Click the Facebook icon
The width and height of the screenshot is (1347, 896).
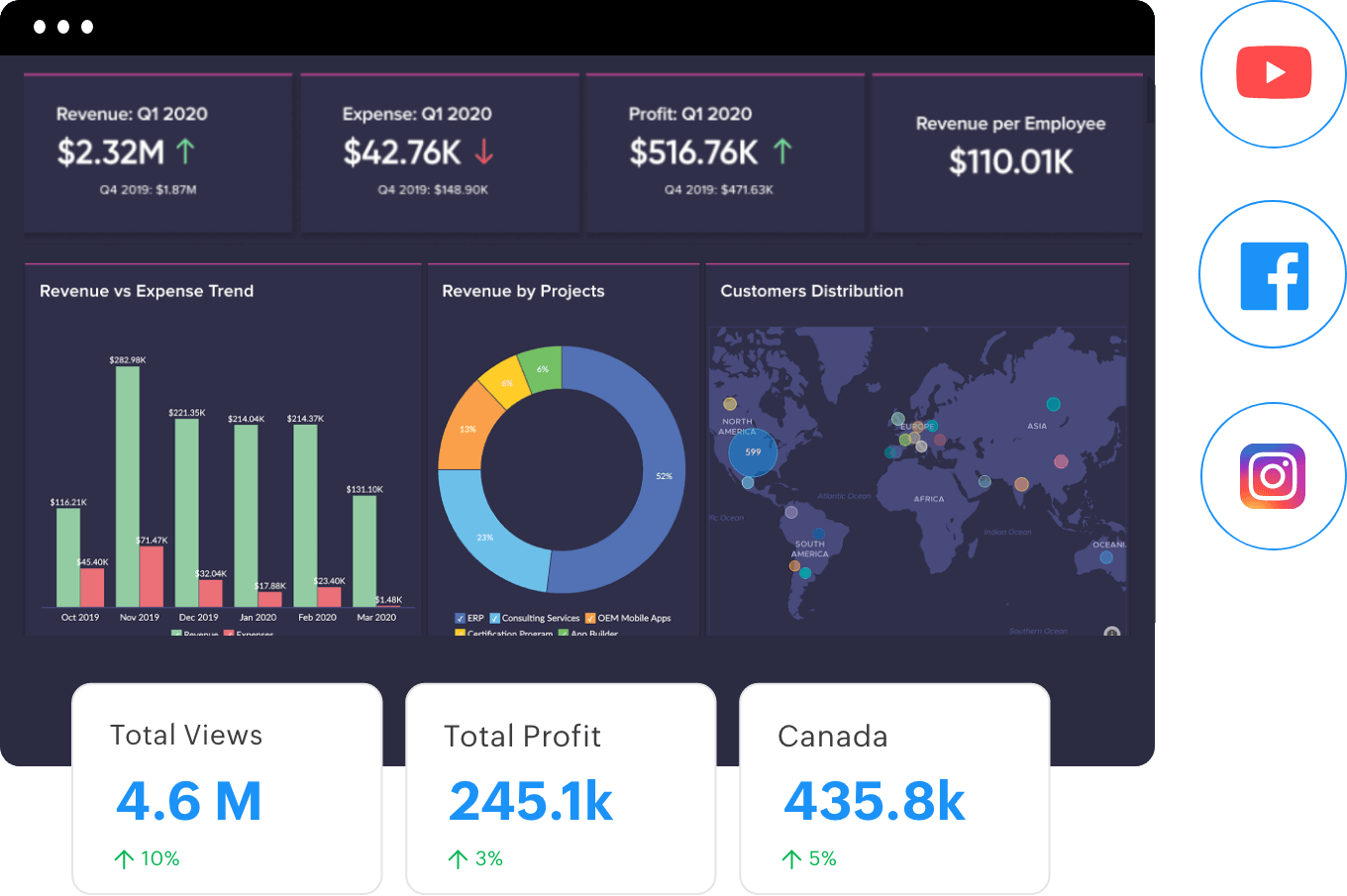point(1275,275)
